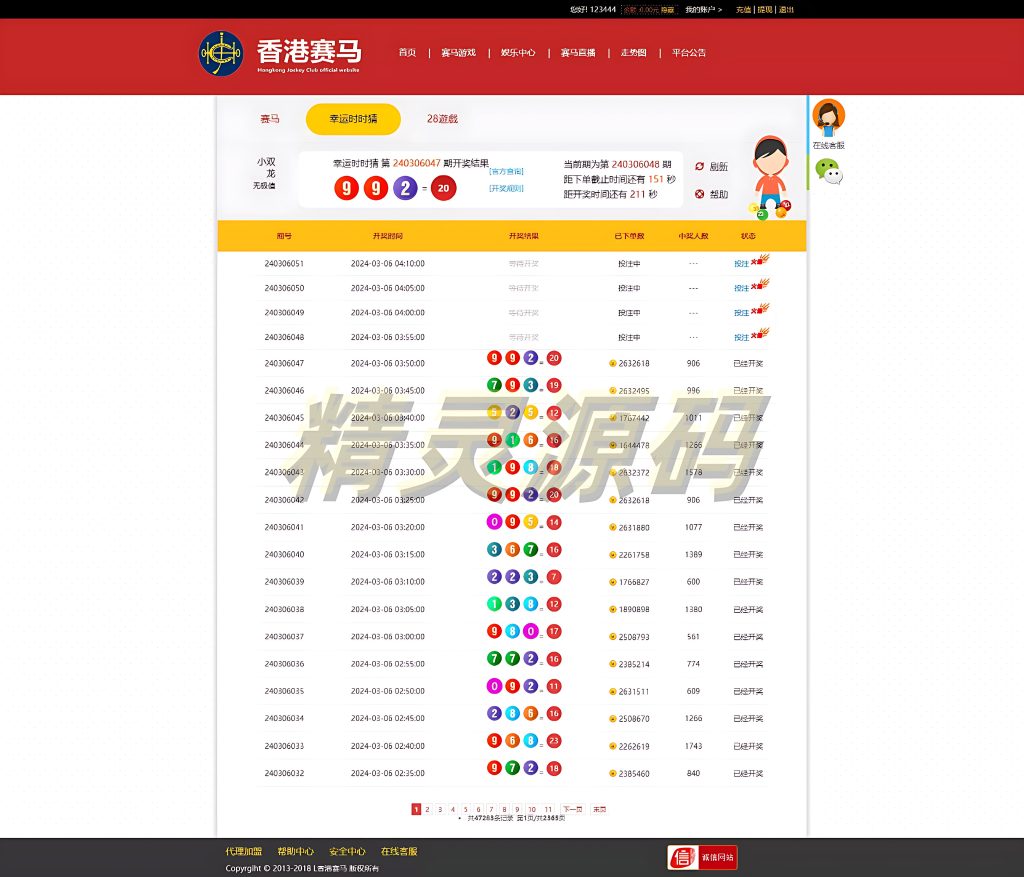Open the 开奖规则 draw rules link
1024x877 pixels.
506,189
